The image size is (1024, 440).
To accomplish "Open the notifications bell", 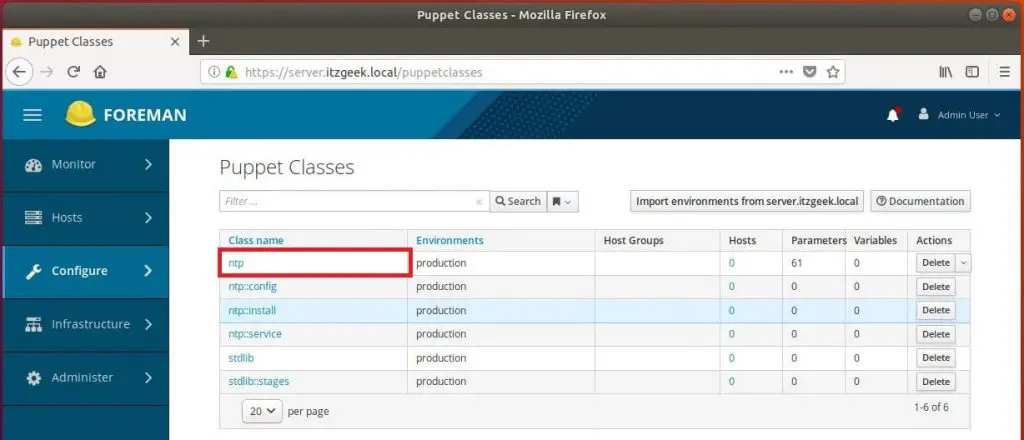I will 893,115.
